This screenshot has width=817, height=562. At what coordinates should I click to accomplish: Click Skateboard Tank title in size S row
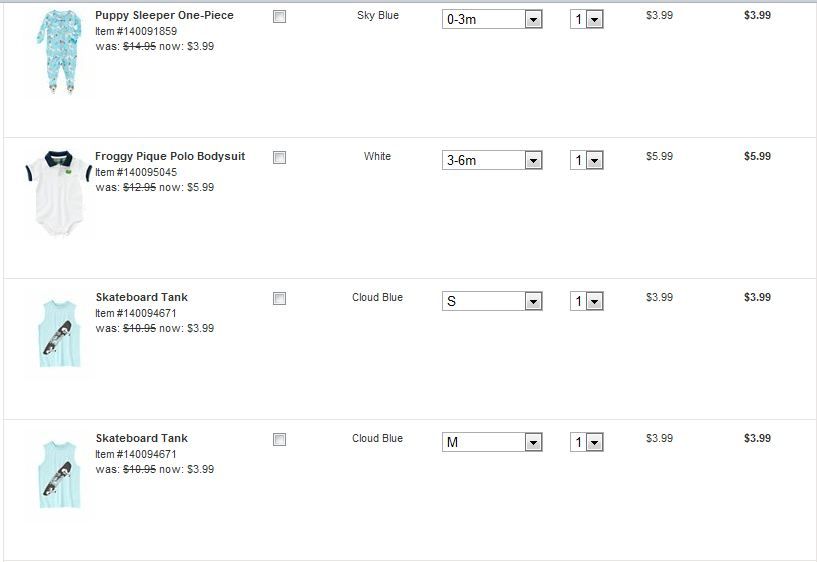[x=141, y=298]
